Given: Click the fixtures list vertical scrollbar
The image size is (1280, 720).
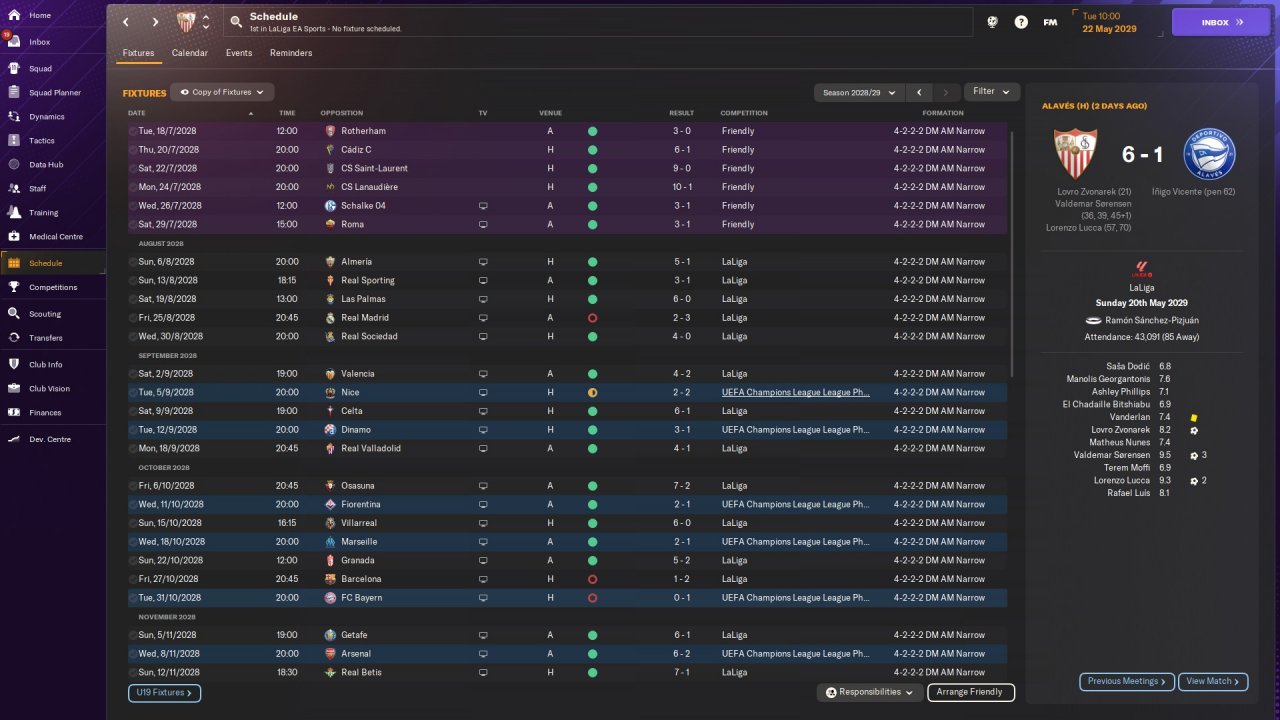Looking at the screenshot, I should click(1012, 255).
